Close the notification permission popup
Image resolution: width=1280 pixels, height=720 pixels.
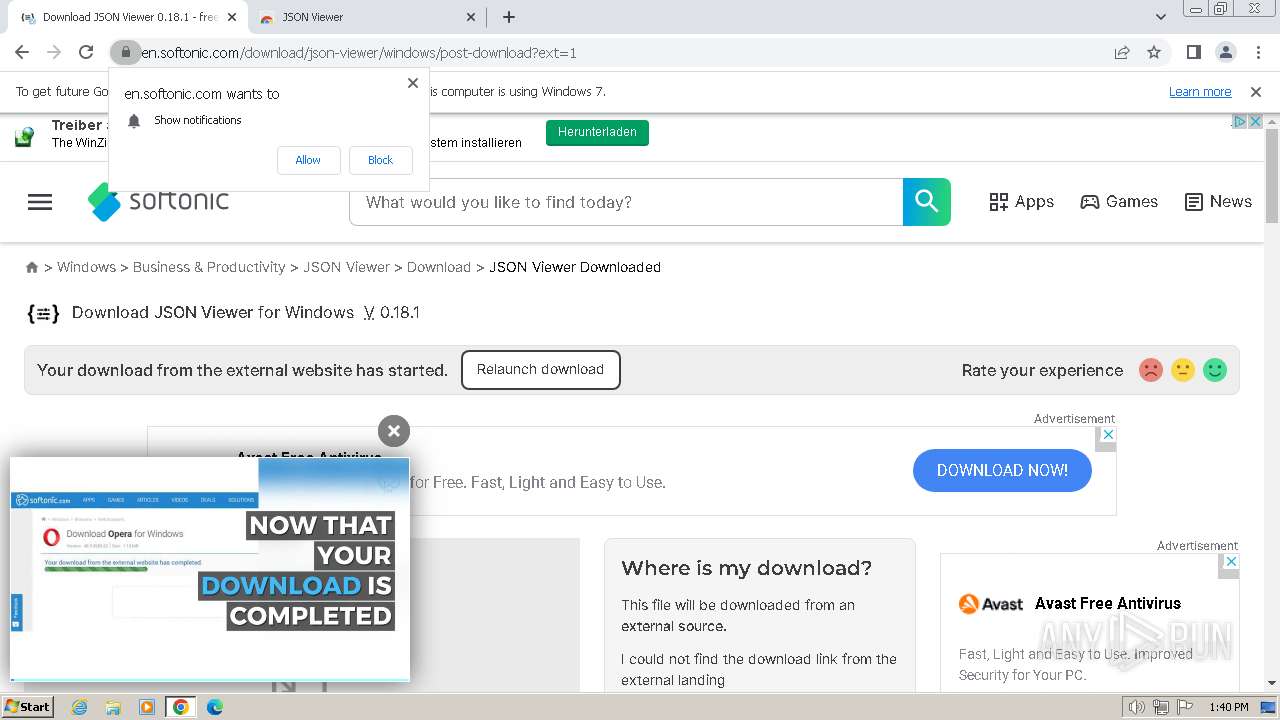point(413,83)
